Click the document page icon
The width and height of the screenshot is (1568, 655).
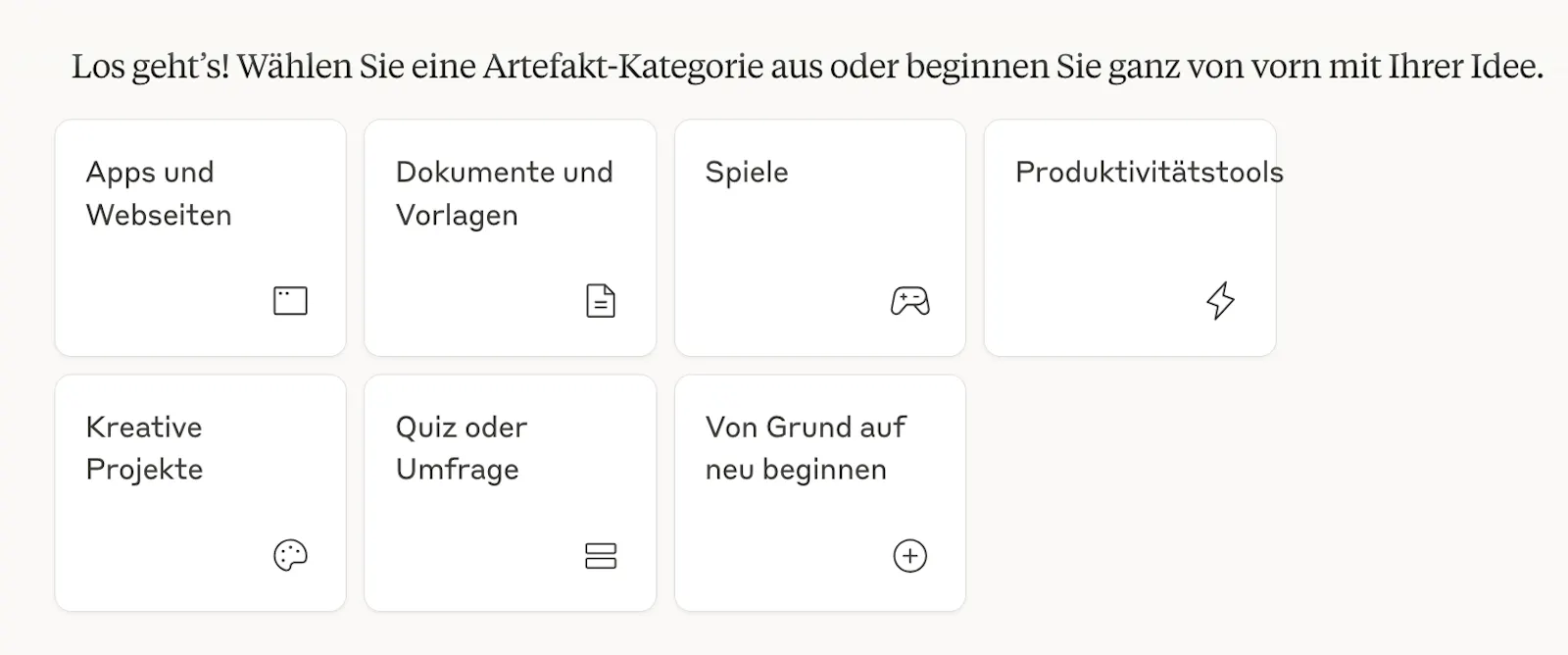click(x=600, y=300)
